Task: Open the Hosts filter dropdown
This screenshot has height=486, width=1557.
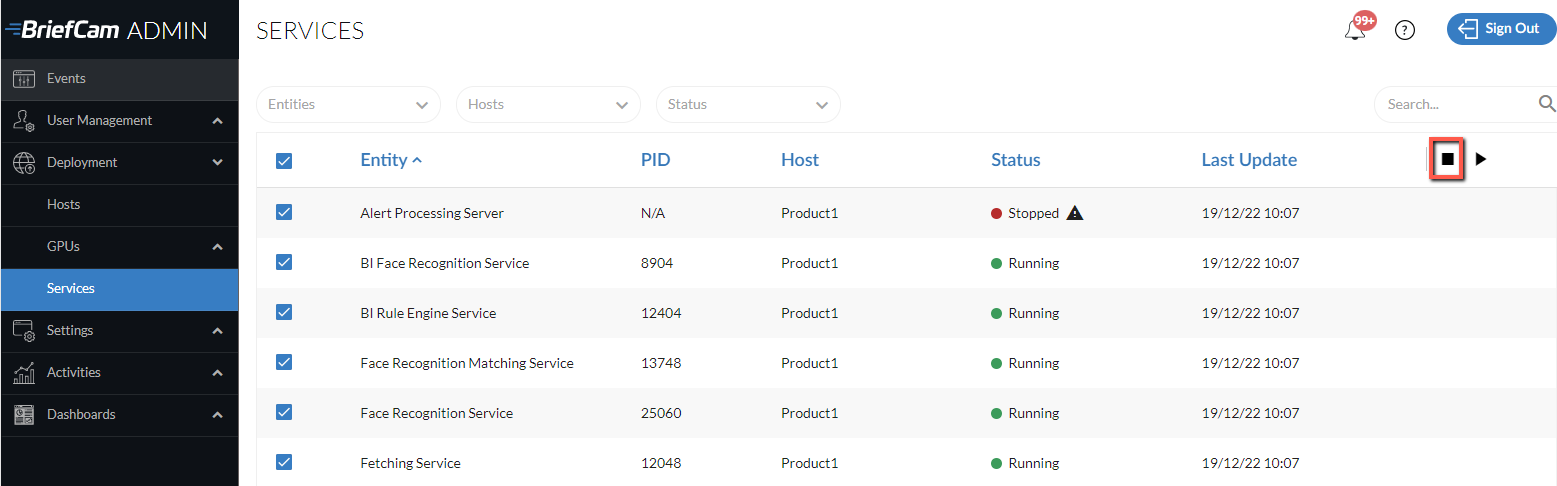Action: pos(548,104)
